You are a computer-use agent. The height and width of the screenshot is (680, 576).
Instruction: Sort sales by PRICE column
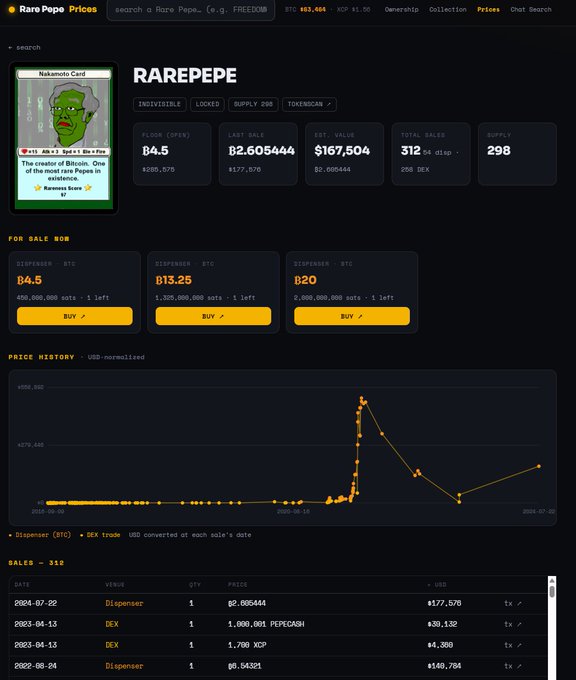[238, 585]
